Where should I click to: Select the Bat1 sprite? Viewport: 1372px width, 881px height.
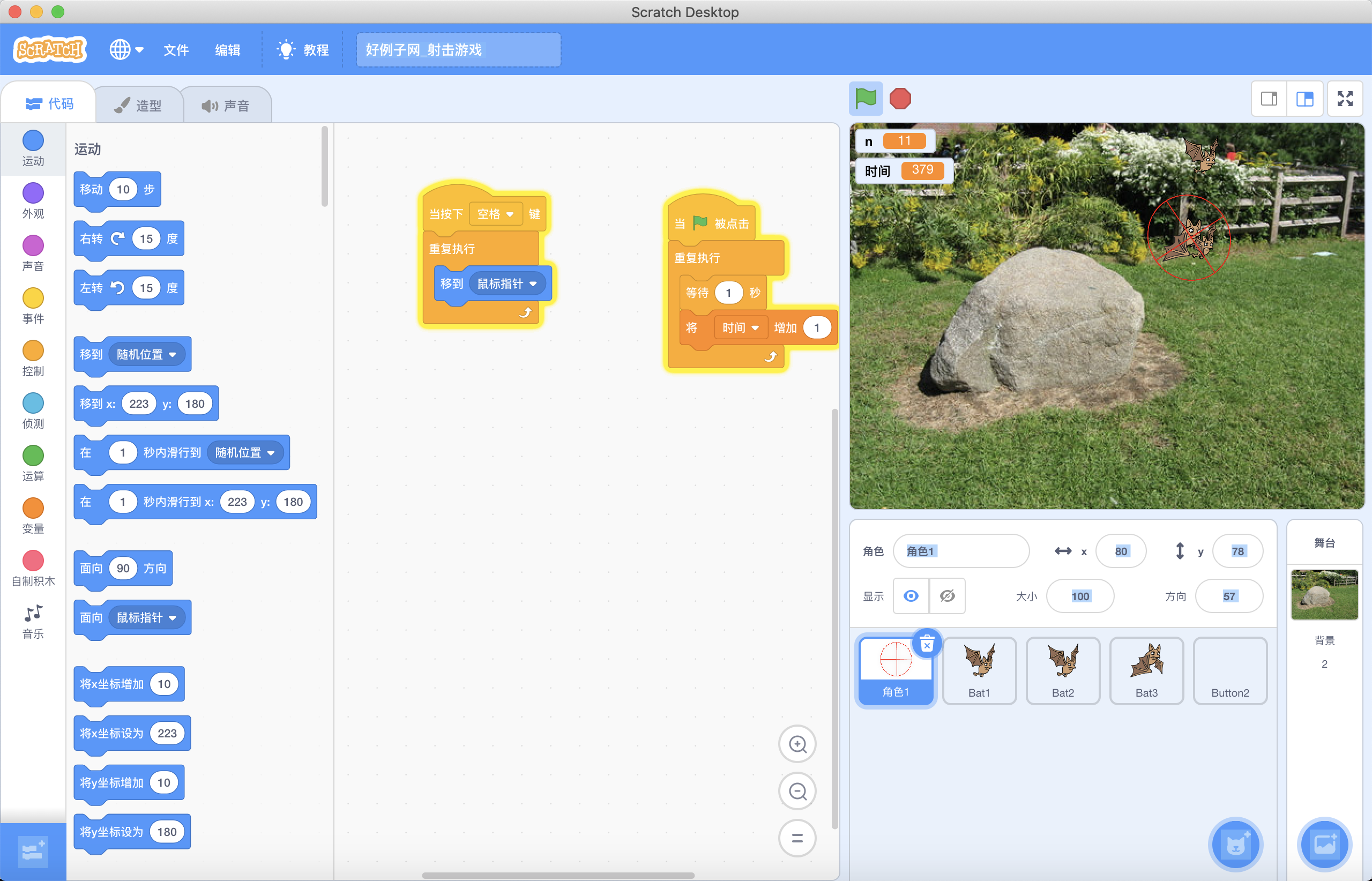click(x=979, y=671)
